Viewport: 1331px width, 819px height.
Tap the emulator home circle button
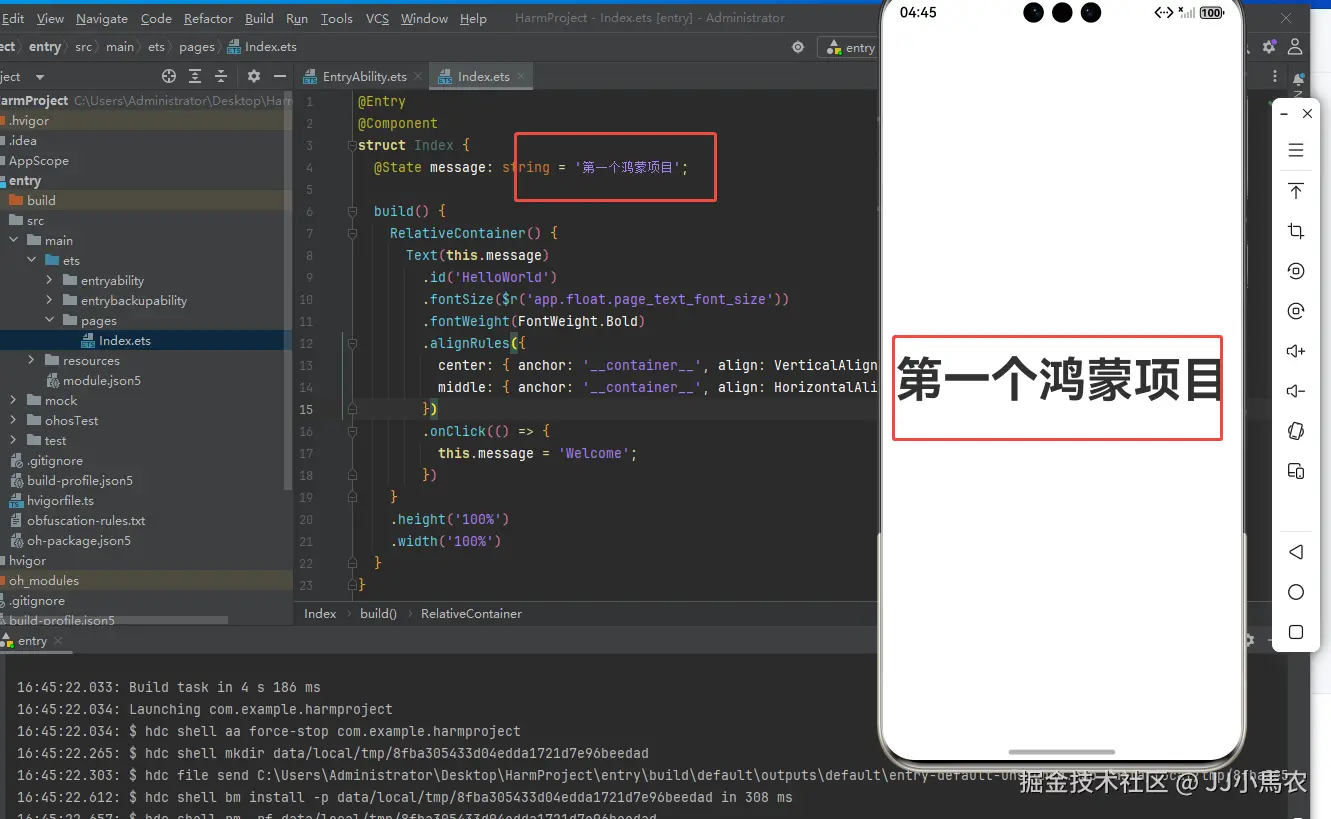click(x=1296, y=592)
